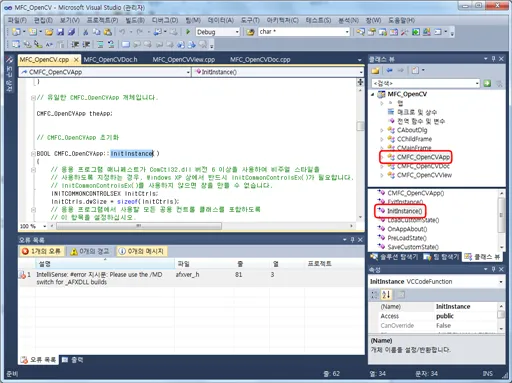This screenshot has height=383, width=512.
Task: Toggle the messages filter button
Action: point(142,251)
